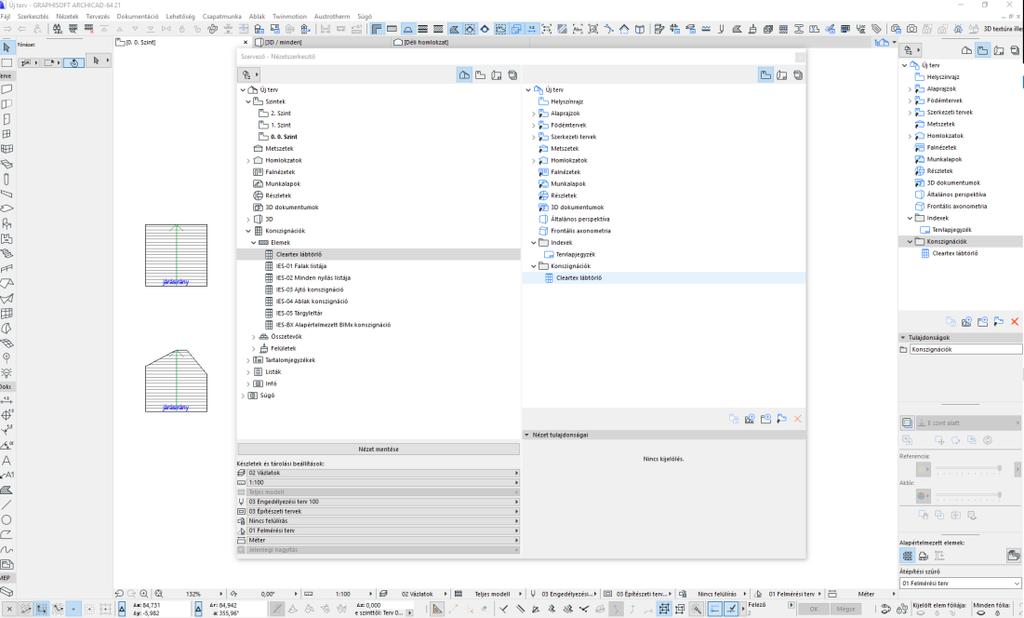Open the Súgó menu

point(365,16)
